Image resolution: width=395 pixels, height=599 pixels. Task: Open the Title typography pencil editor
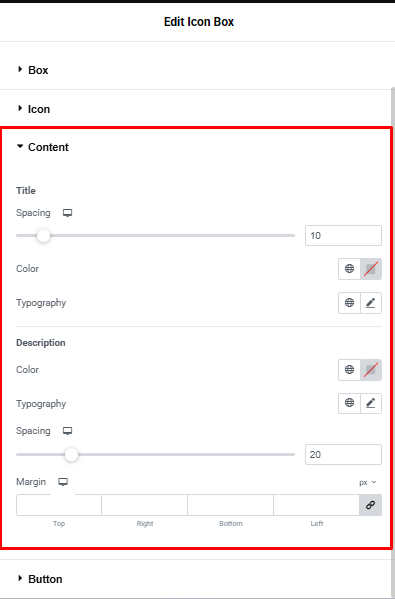(371, 303)
